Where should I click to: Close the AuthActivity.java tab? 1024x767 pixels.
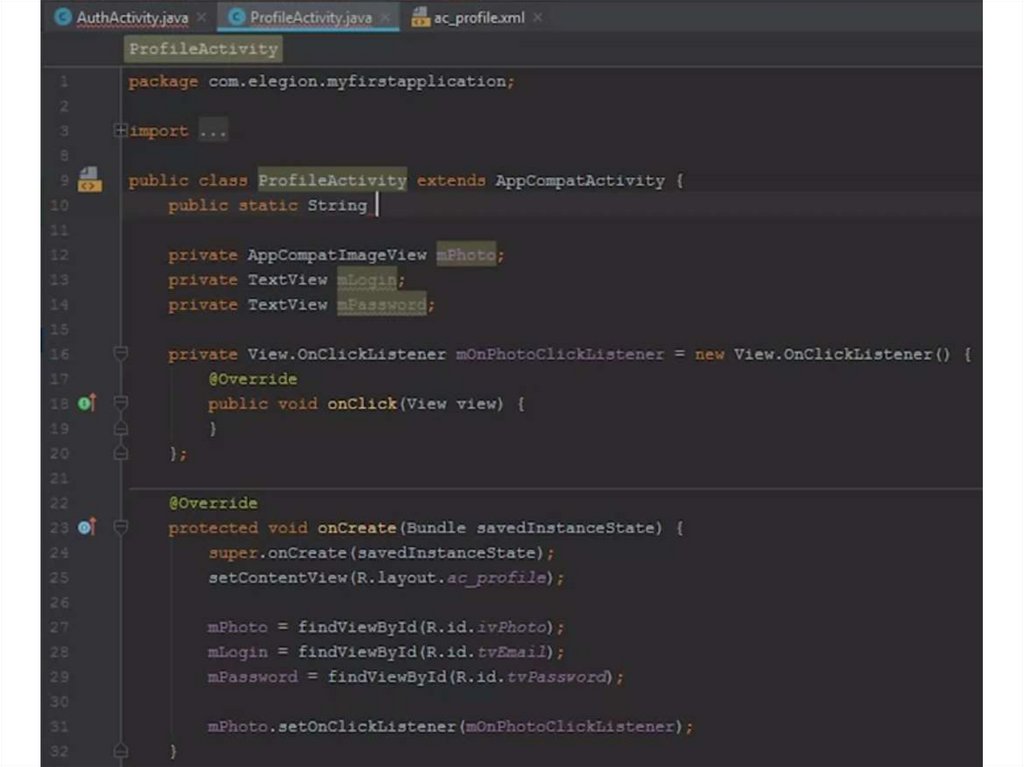[201, 17]
